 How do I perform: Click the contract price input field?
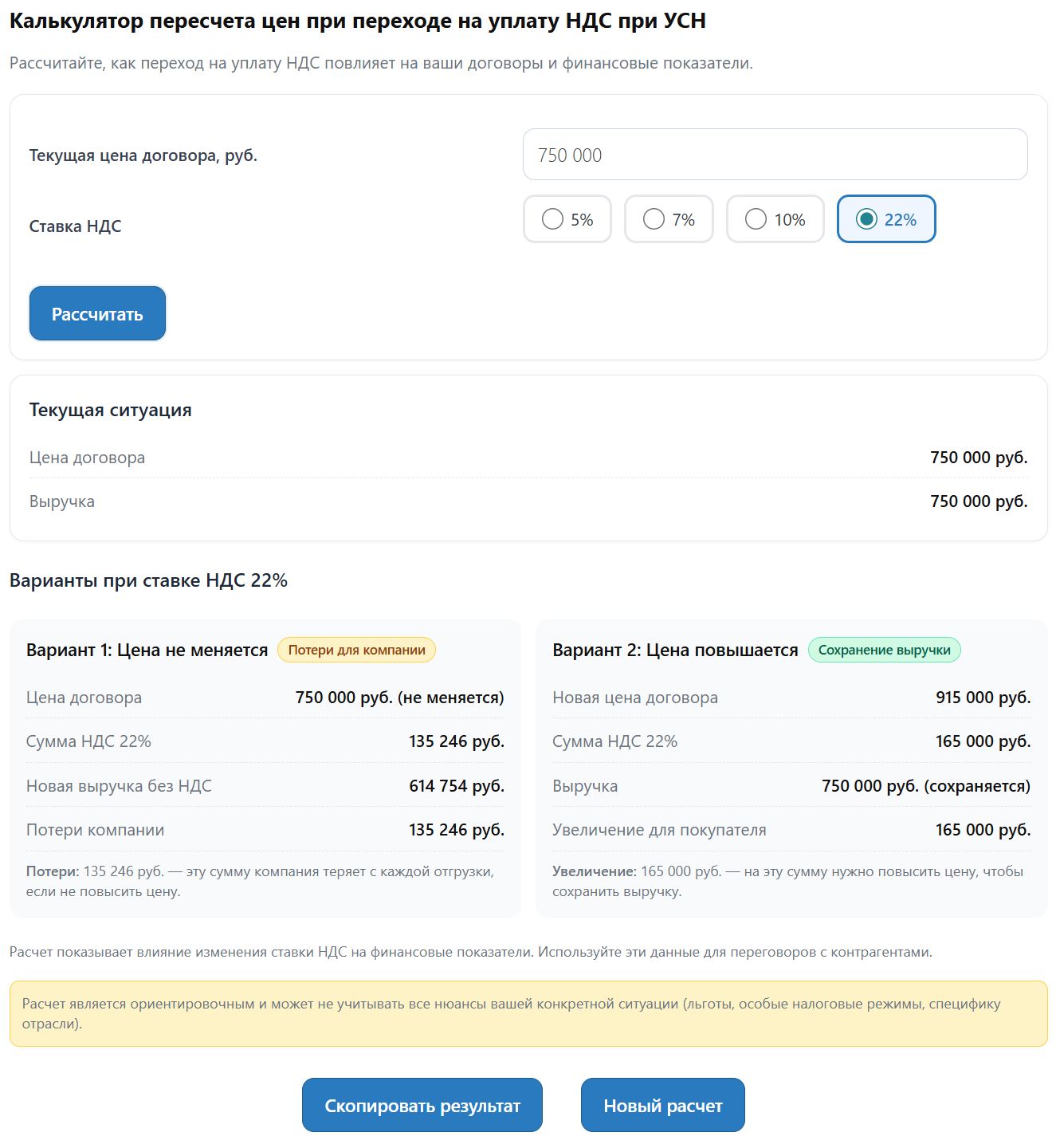click(x=775, y=155)
